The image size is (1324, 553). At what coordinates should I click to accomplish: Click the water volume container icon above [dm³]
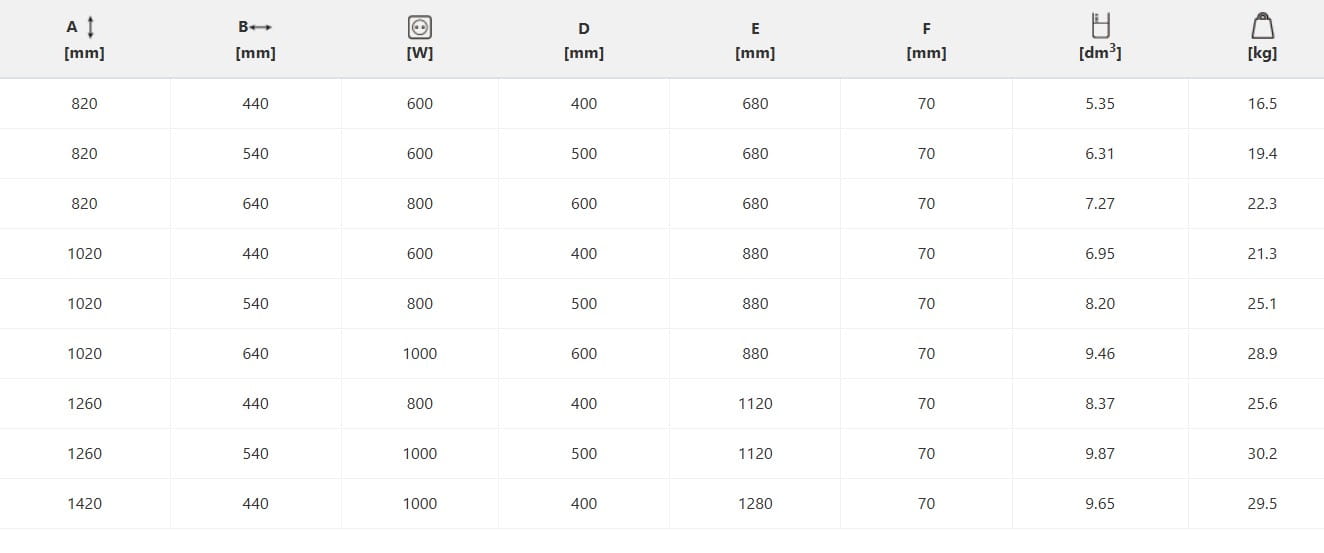pos(1100,26)
